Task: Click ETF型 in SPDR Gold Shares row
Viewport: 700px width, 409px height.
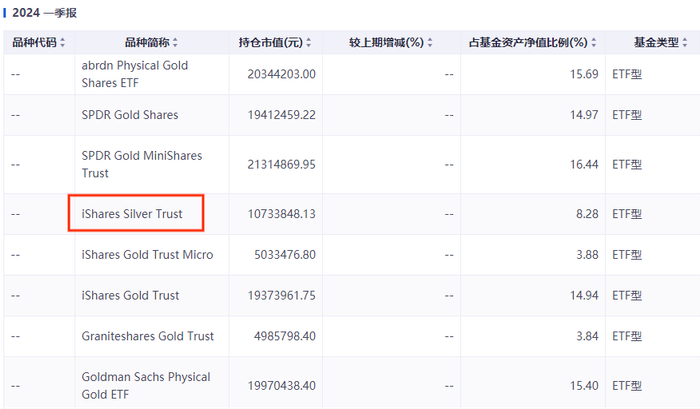Action: click(627, 115)
